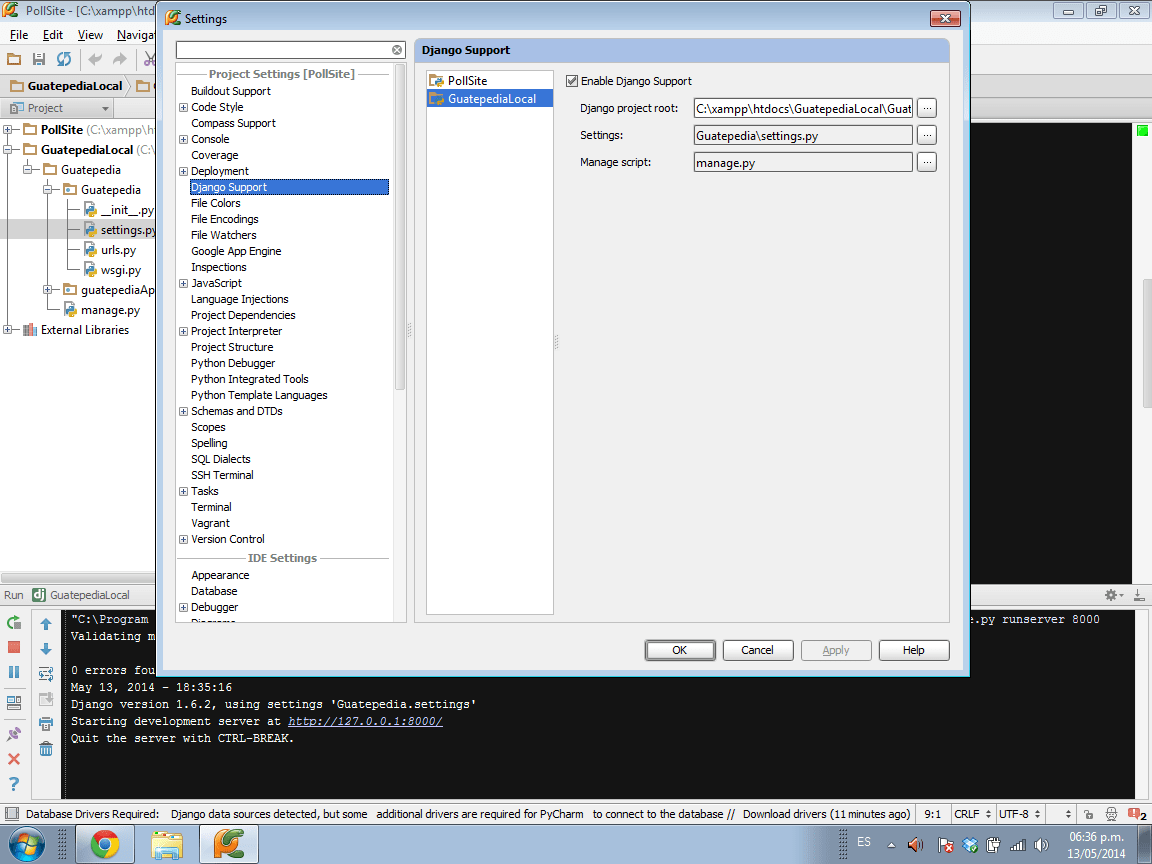This screenshot has height=864, width=1152.
Task: Open Event Log notifications in the status bar
Action: point(1135,813)
